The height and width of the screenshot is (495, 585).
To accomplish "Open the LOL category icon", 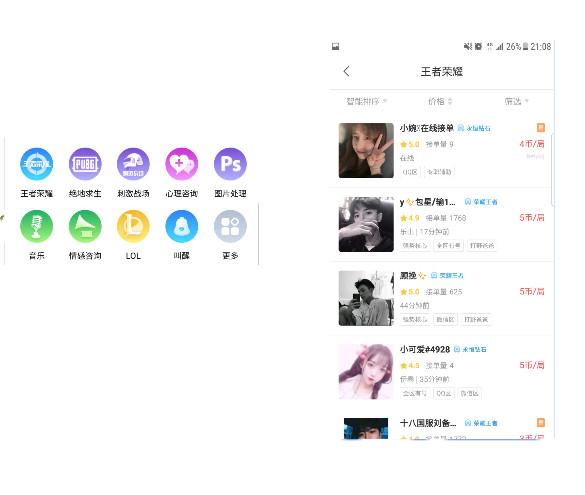I will (x=133, y=226).
